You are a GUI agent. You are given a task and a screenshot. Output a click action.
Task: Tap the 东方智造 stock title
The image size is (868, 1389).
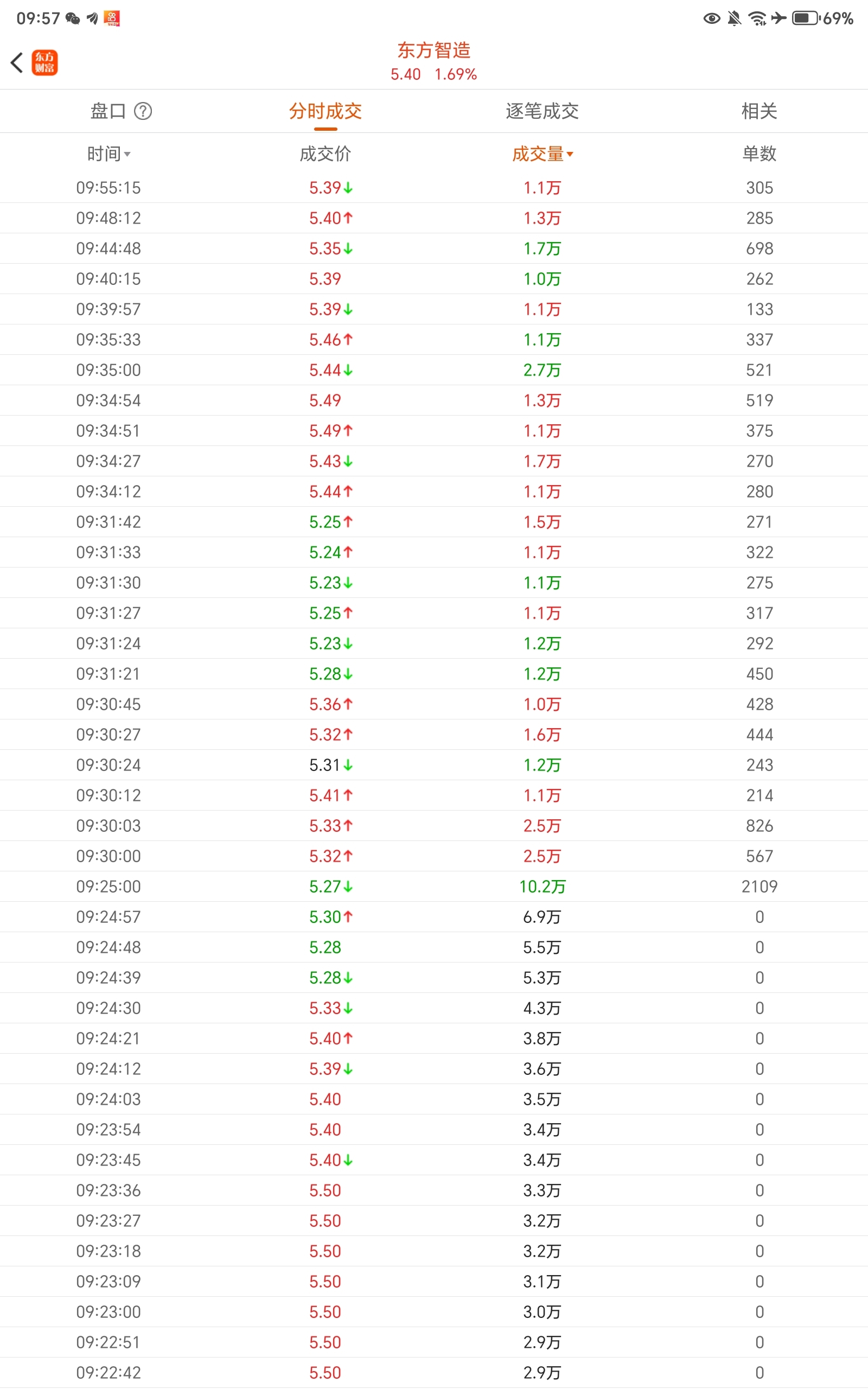(x=434, y=50)
